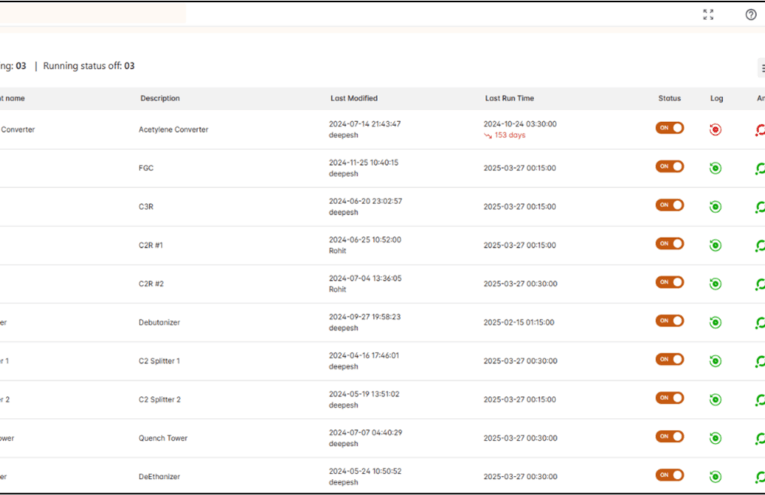
Task: Select the C2 Splitter 2 description cell
Action: click(159, 399)
